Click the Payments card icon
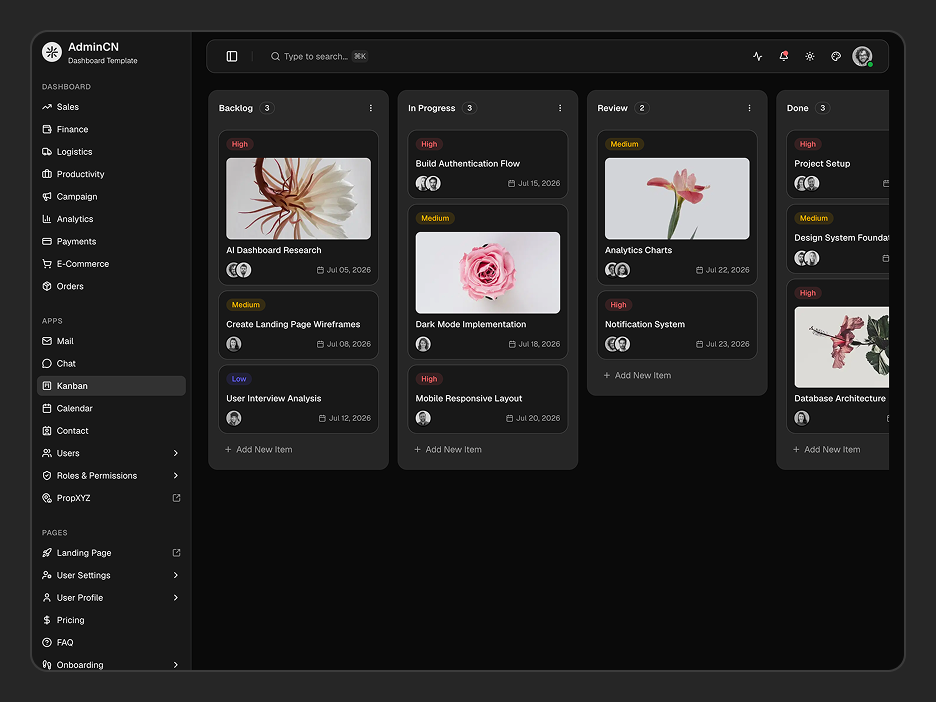Image resolution: width=936 pixels, height=702 pixels. click(x=47, y=241)
